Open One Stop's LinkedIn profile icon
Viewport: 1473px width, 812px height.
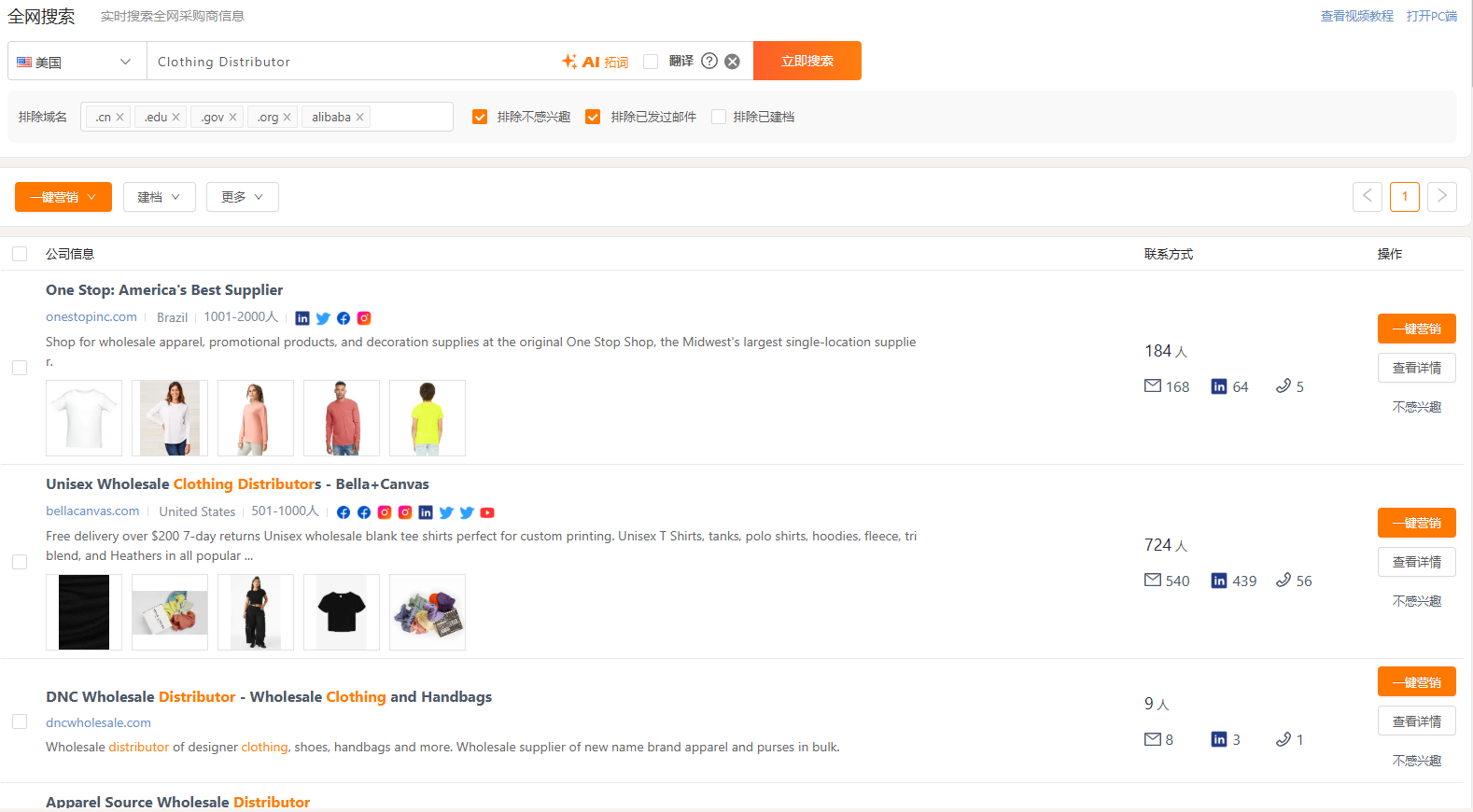click(302, 318)
